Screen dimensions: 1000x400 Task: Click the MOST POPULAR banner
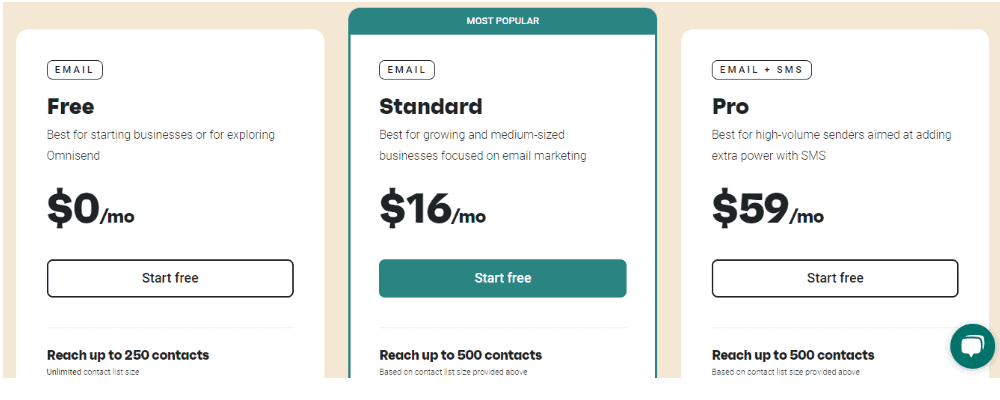(503, 21)
